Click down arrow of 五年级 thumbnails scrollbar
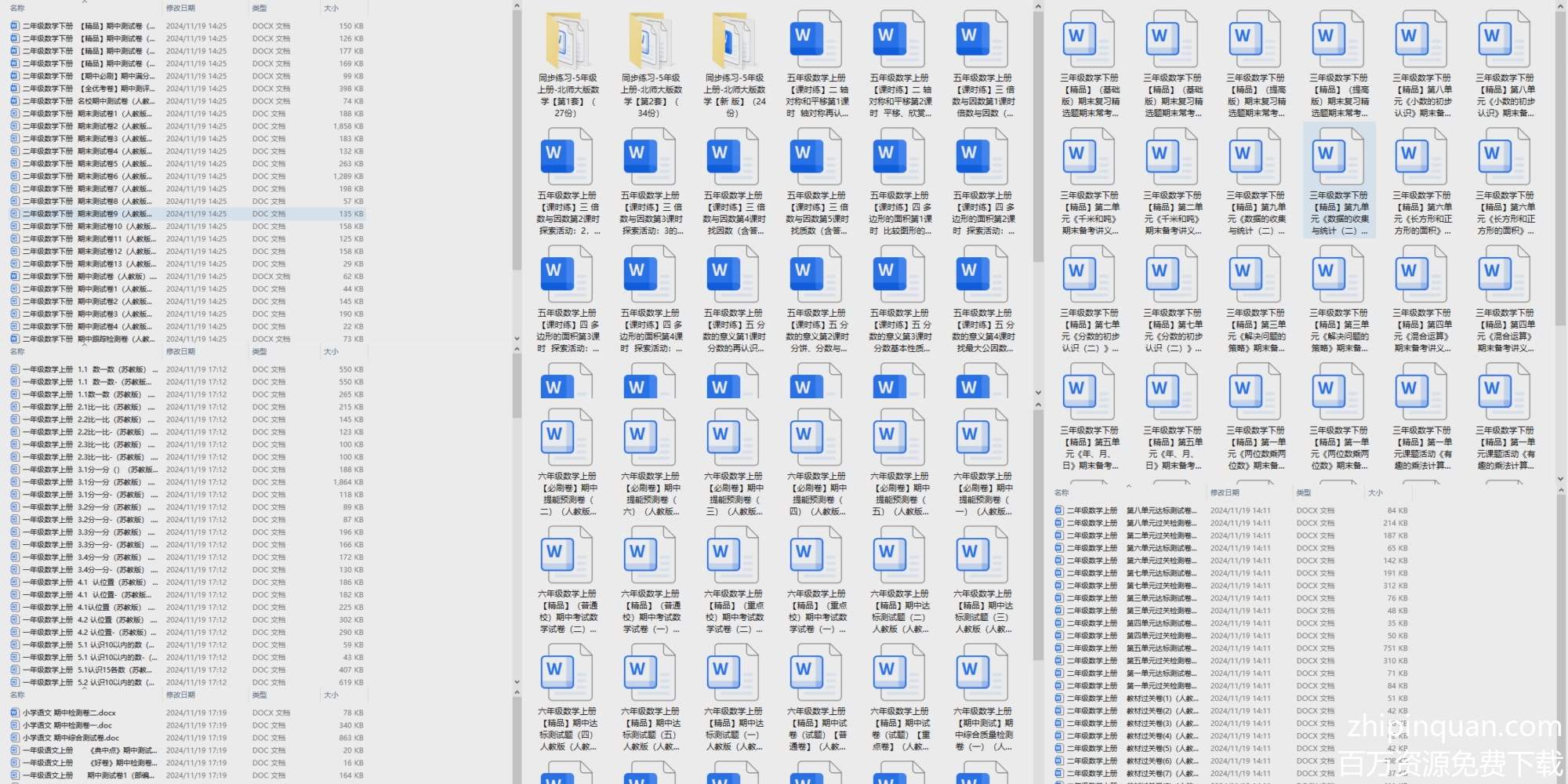The height and width of the screenshot is (784, 1568). click(x=1038, y=393)
